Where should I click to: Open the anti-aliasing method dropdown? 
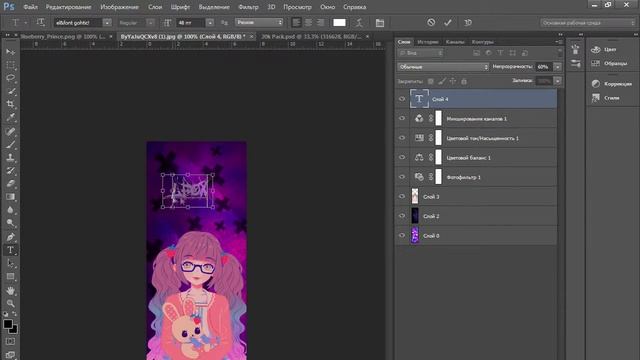tap(259, 22)
